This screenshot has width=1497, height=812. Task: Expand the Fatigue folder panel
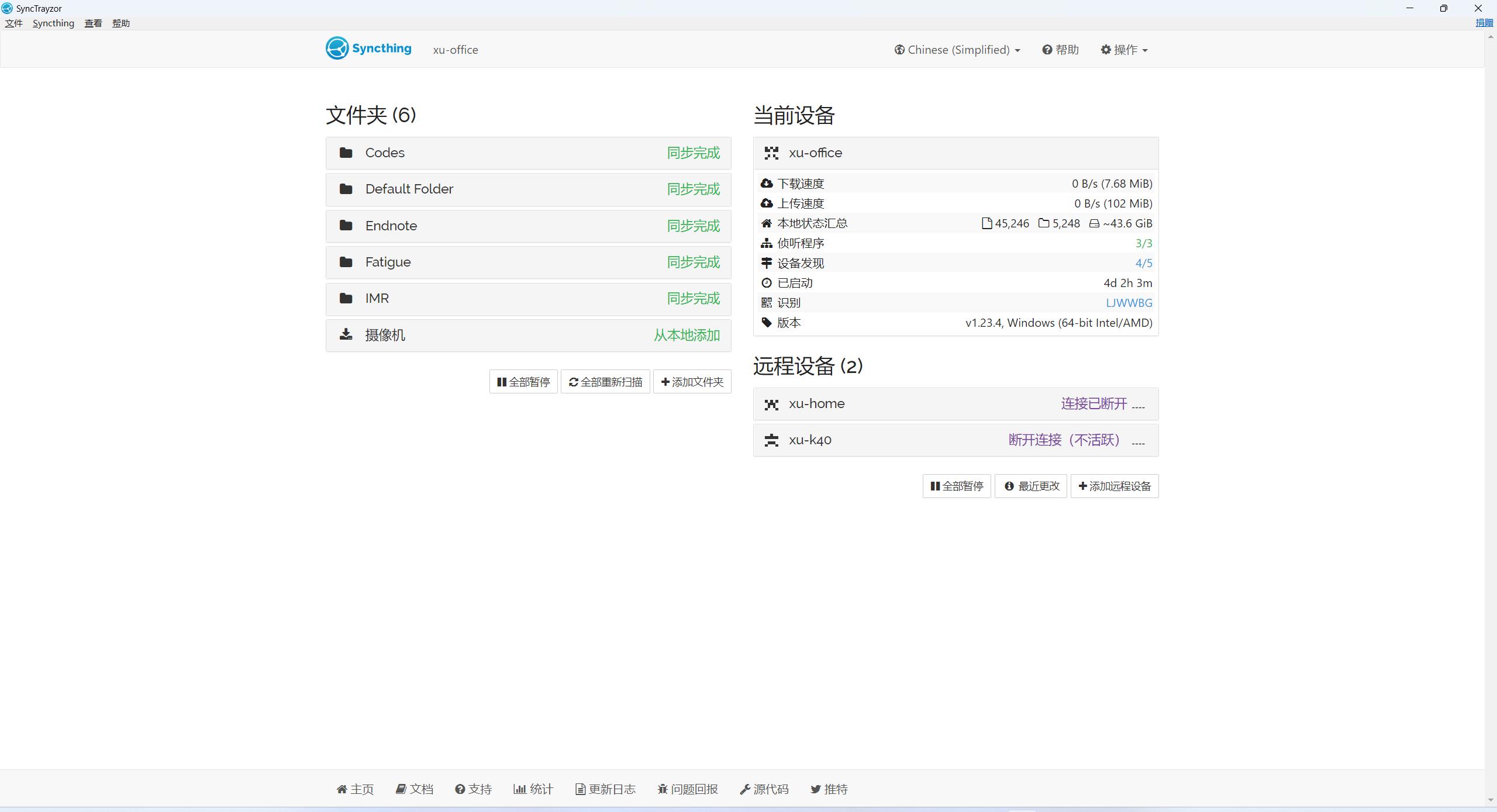[529, 262]
